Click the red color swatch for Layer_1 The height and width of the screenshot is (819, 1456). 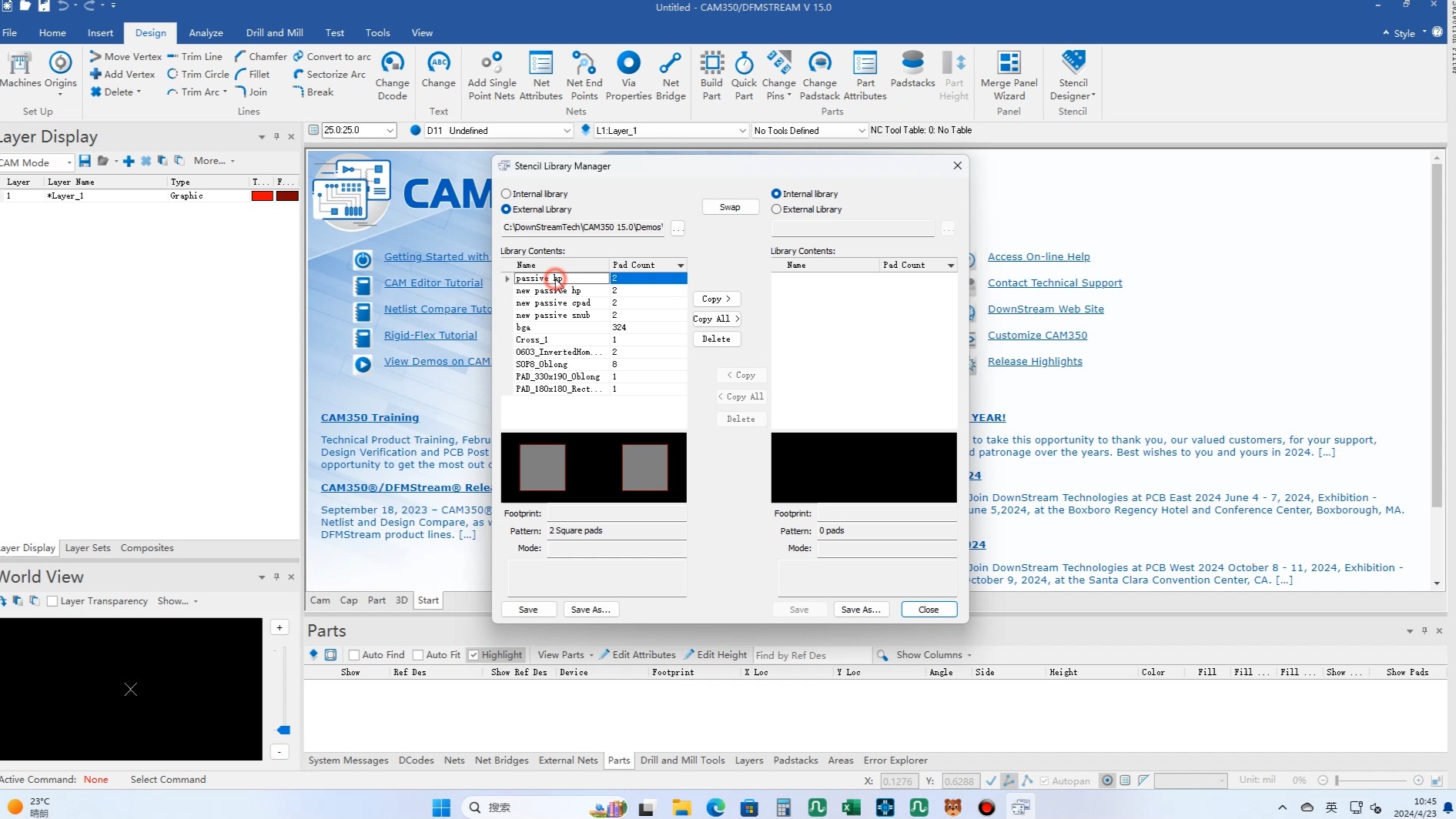point(262,196)
